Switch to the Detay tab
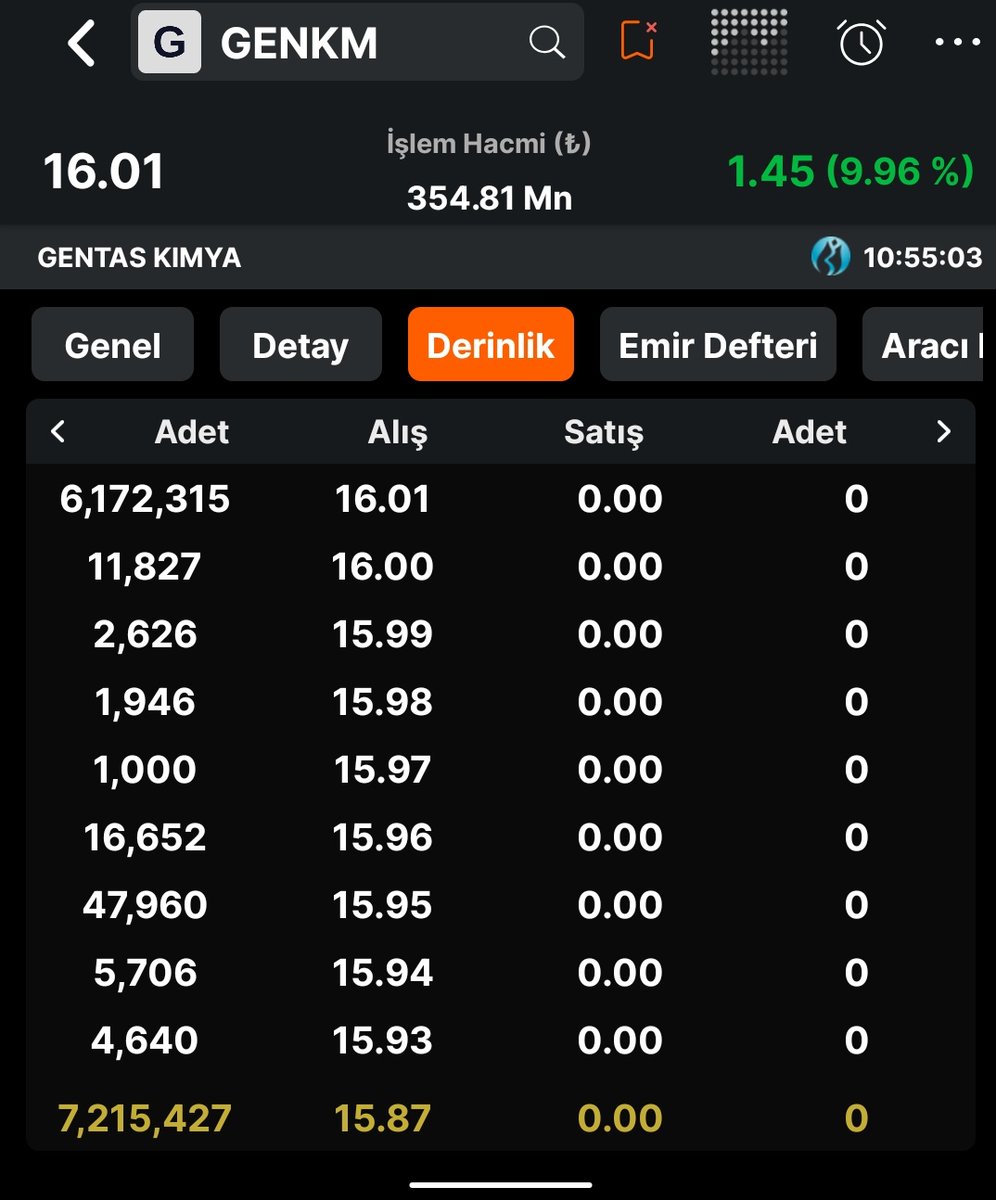 coord(300,345)
